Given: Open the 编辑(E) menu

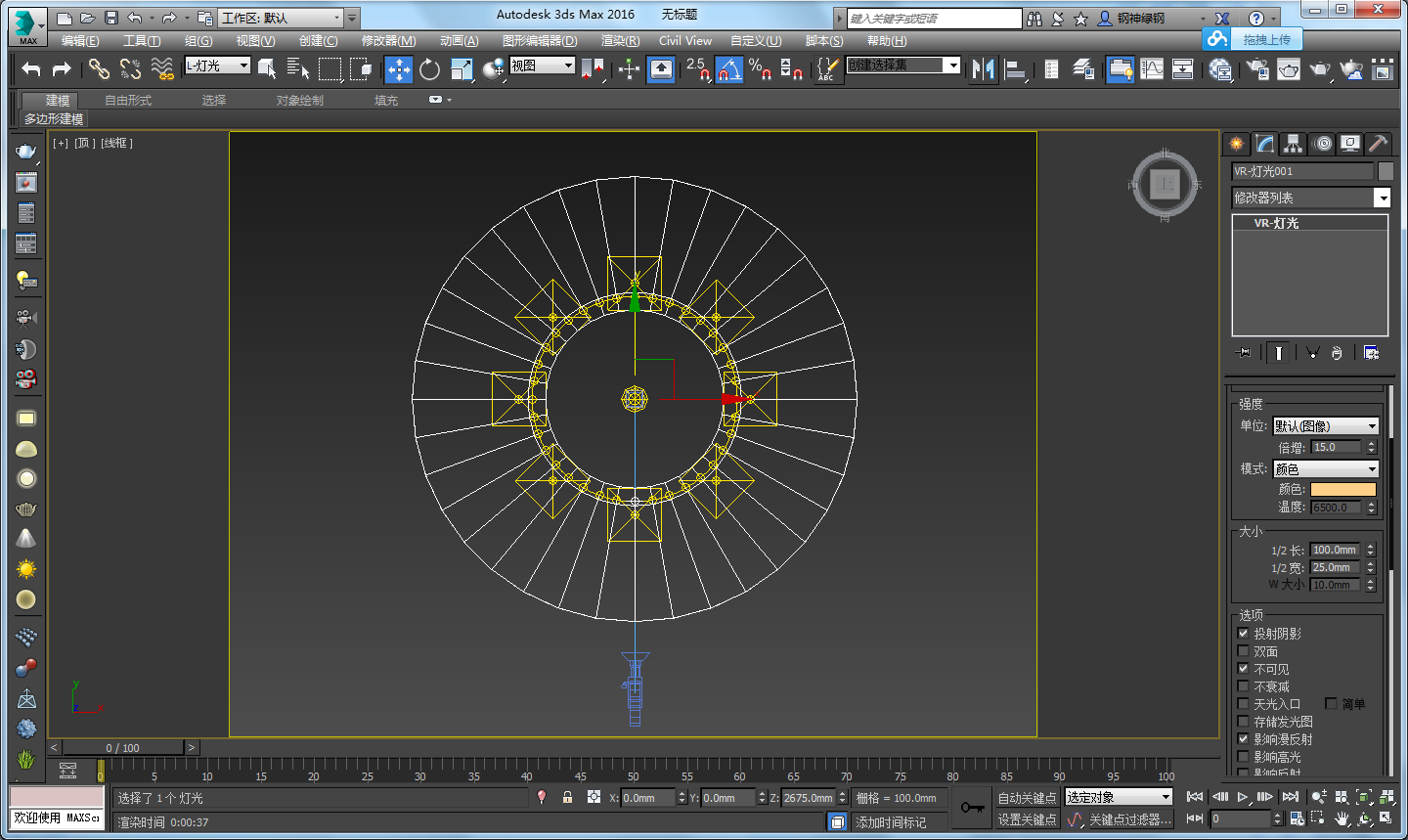Looking at the screenshot, I should 80,41.
